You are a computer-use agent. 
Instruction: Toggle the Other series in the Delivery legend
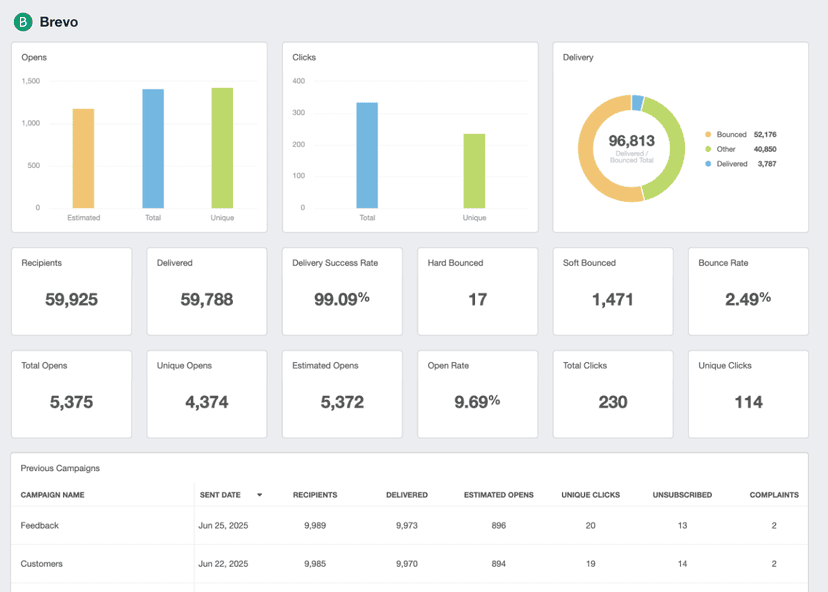(x=726, y=148)
